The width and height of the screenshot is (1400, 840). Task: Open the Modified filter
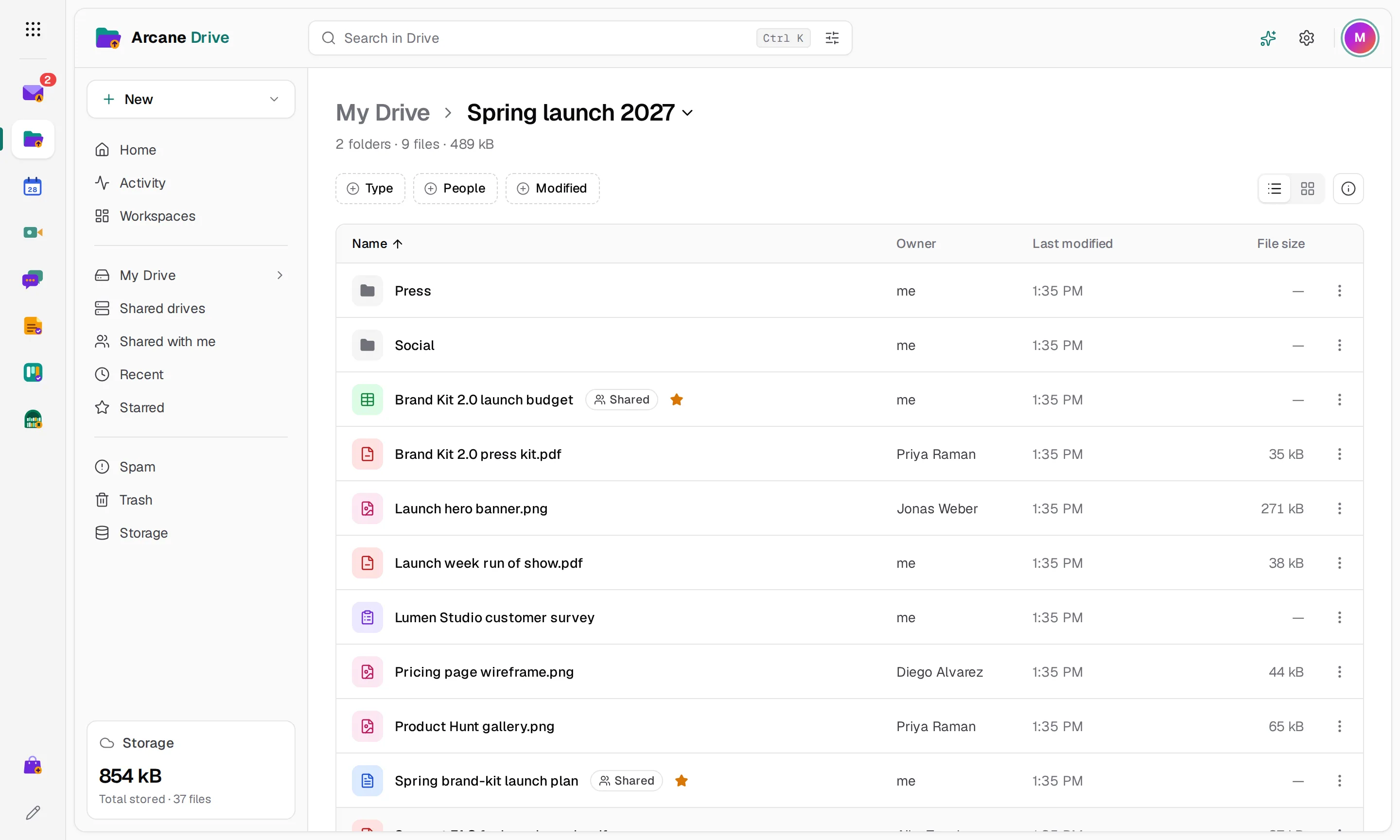552,189
